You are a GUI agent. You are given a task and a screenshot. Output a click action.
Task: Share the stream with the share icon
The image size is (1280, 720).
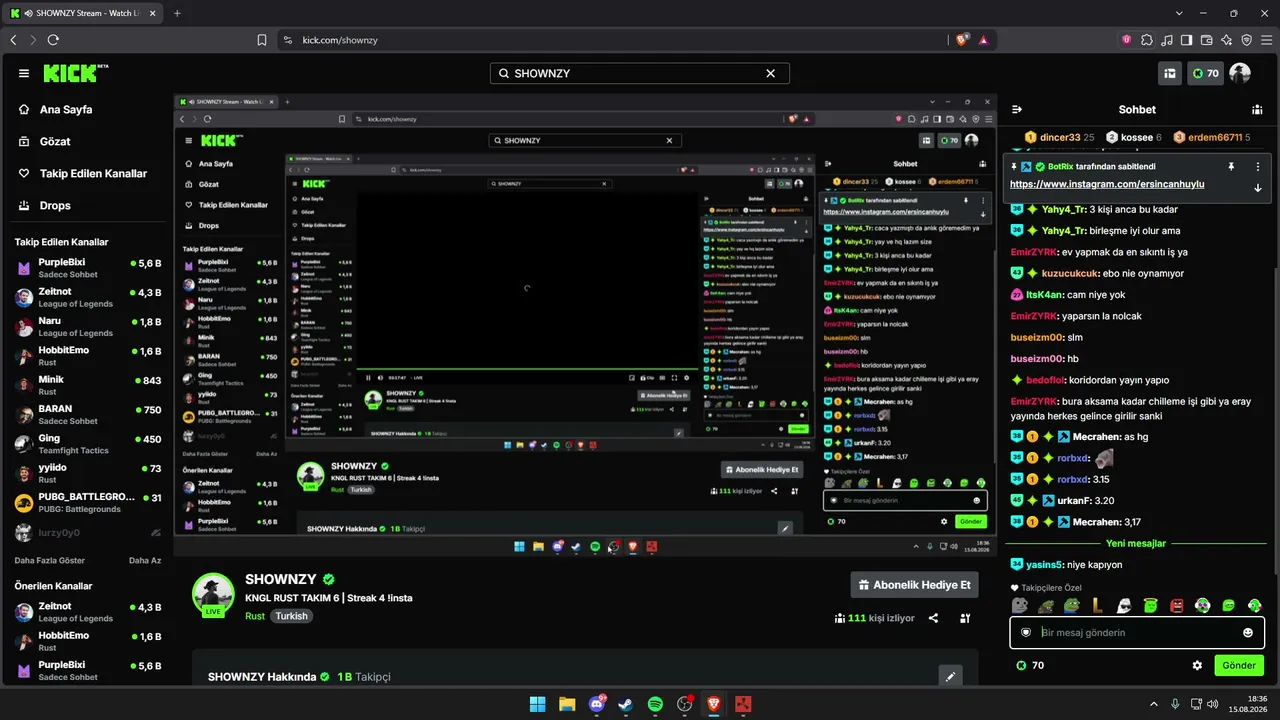pyautogui.click(x=933, y=618)
